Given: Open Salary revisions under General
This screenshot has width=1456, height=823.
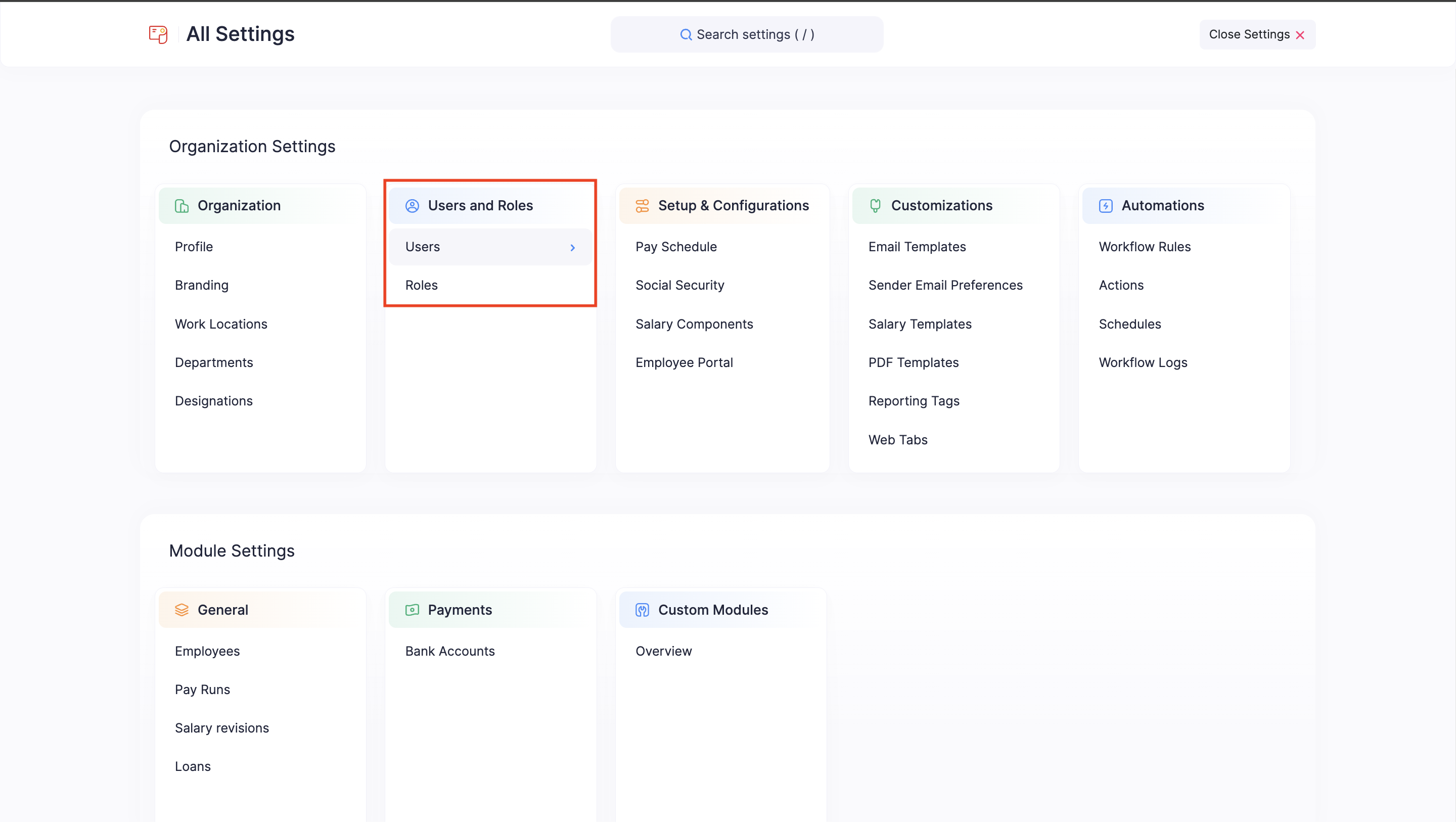Looking at the screenshot, I should (x=221, y=727).
